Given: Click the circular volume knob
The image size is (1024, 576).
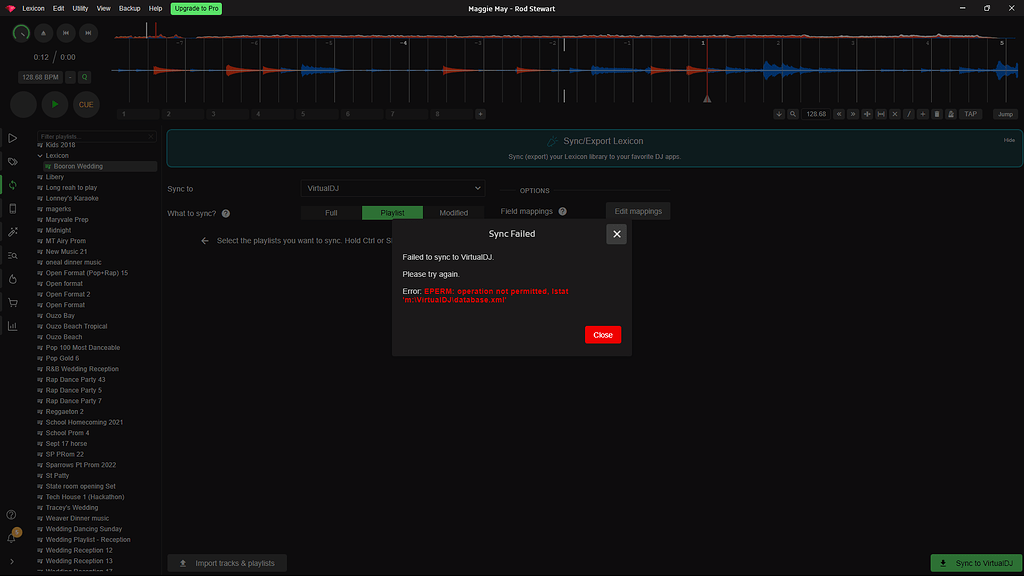Looking at the screenshot, I should point(21,33).
